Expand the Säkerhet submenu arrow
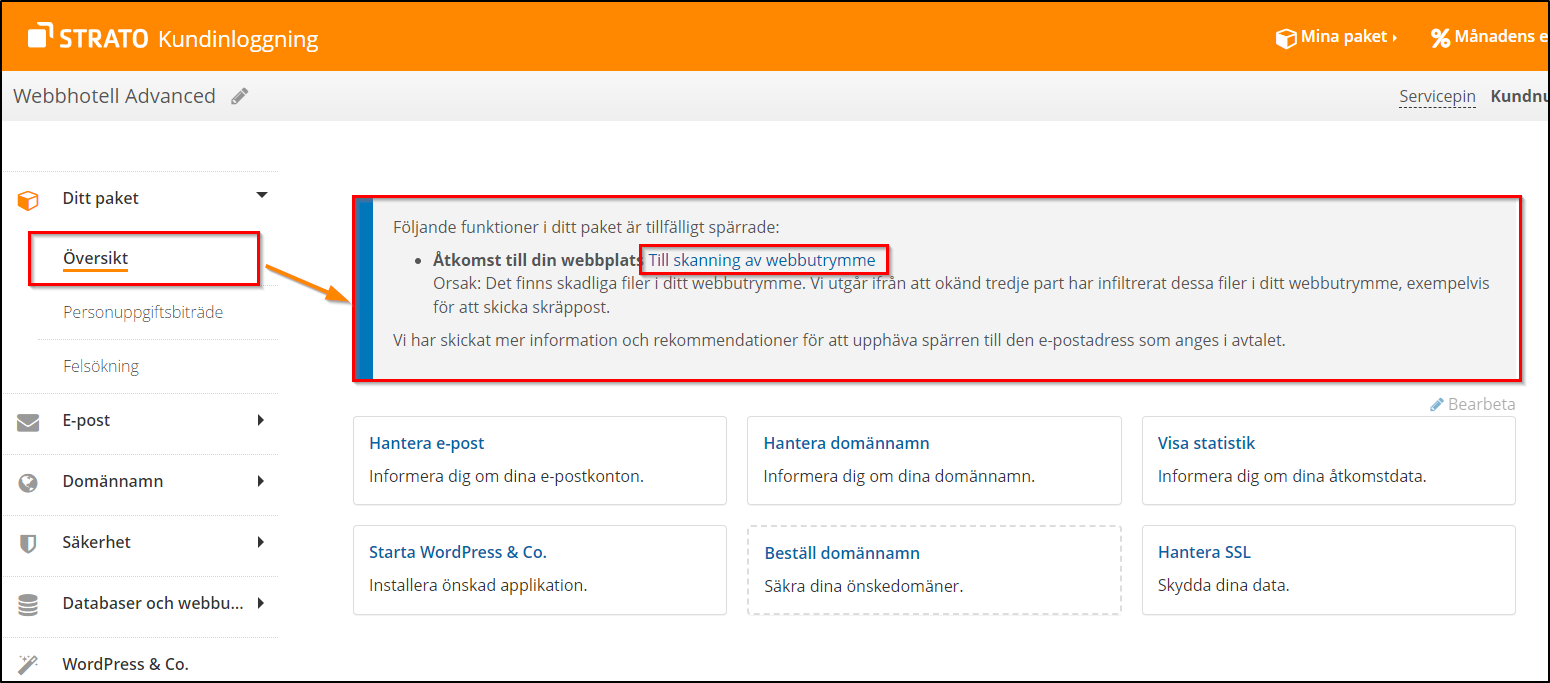Screen dimensions: 1550x683 tap(261, 542)
